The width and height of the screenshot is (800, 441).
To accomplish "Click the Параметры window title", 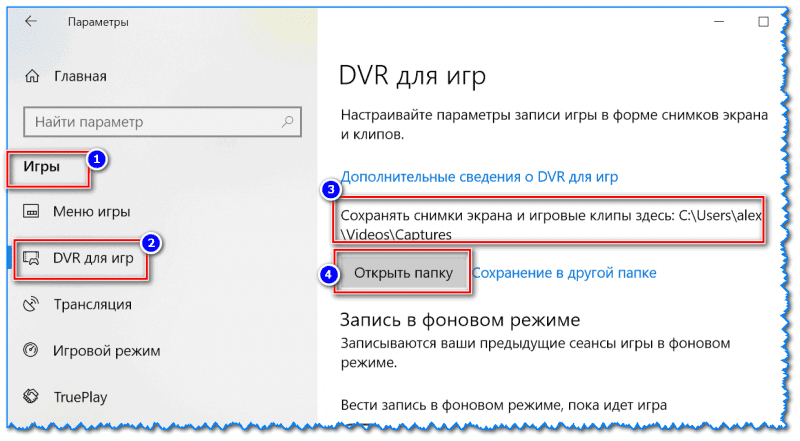I will click(98, 22).
